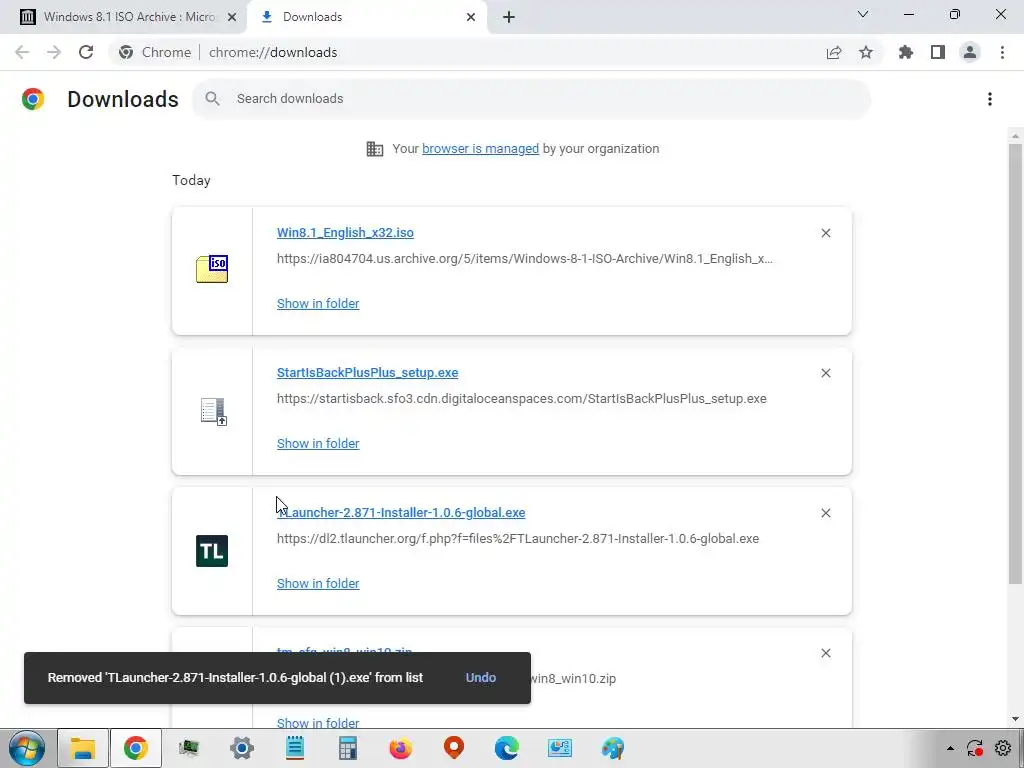Click the forward navigation arrow

point(54,52)
